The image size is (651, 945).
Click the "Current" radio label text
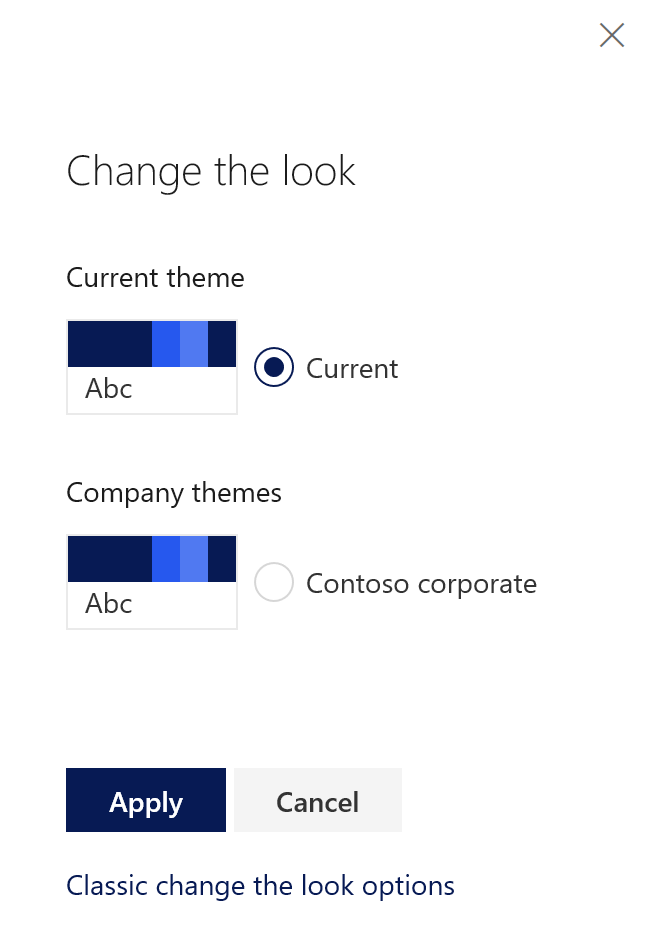(352, 369)
